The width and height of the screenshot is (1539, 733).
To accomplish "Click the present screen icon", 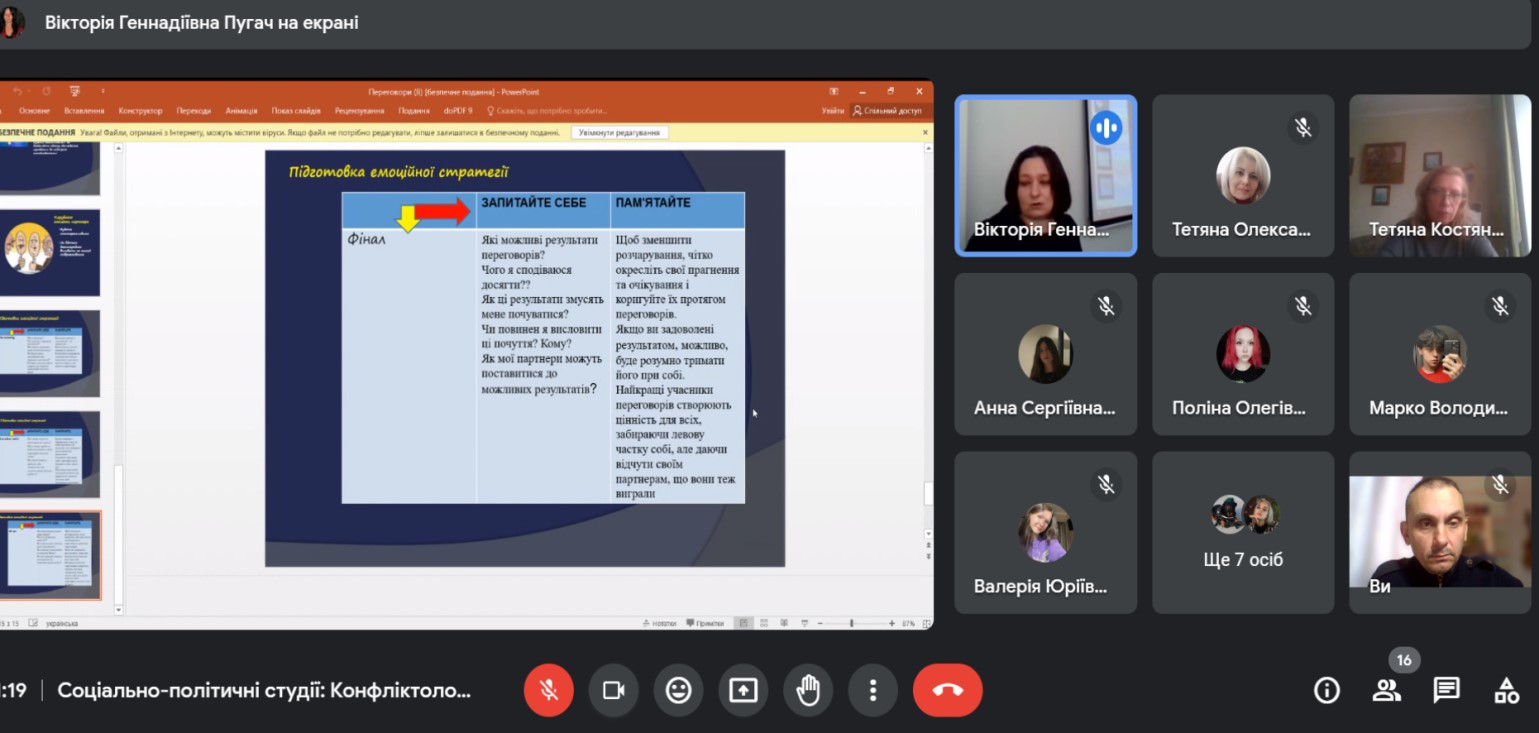I will [743, 690].
